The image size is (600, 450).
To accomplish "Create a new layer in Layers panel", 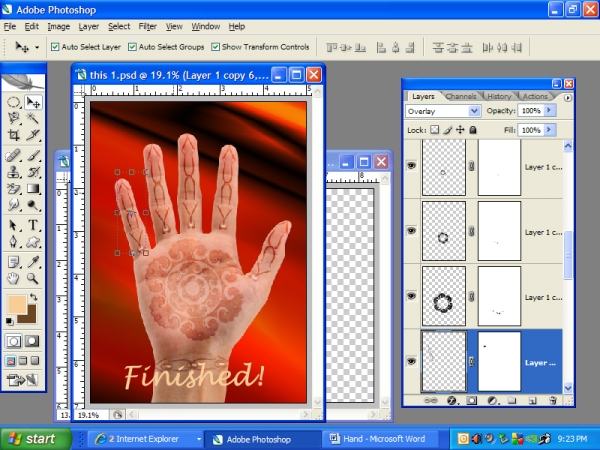I will coord(532,401).
